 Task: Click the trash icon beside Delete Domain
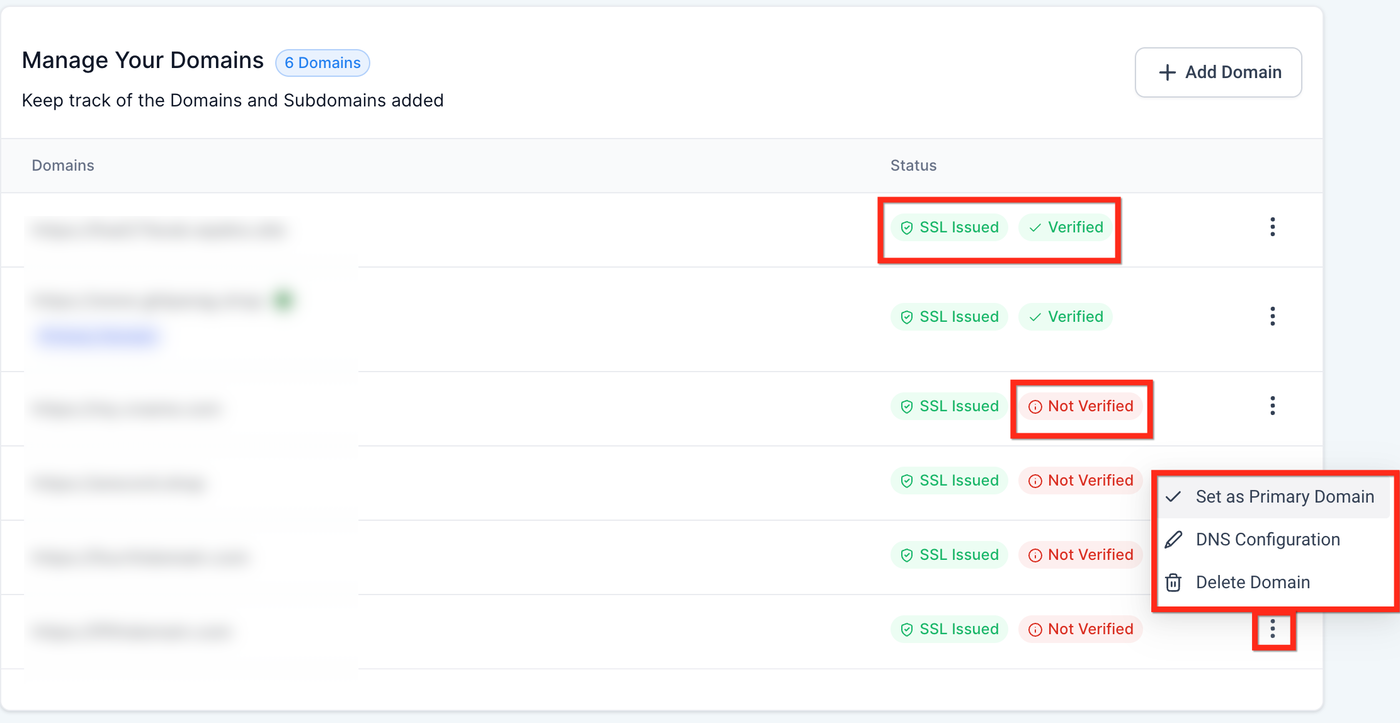tap(1174, 582)
